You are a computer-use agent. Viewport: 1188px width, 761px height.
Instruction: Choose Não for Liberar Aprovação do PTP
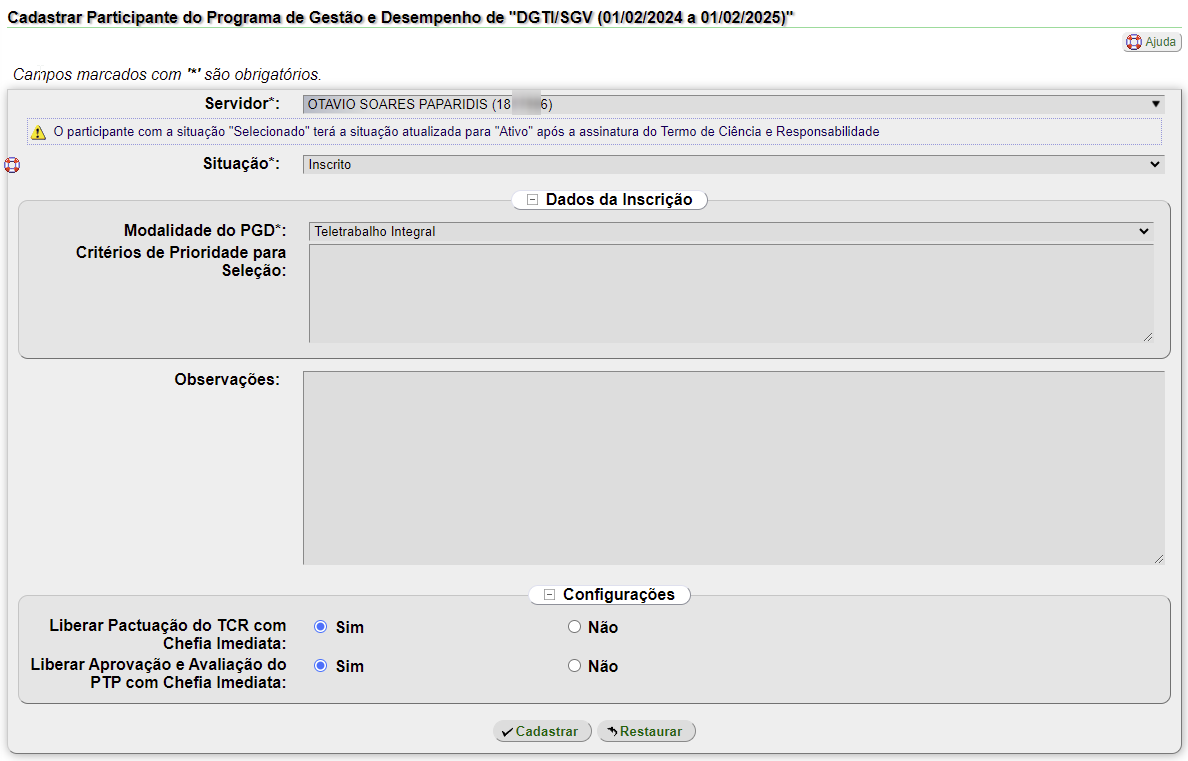pyautogui.click(x=574, y=666)
